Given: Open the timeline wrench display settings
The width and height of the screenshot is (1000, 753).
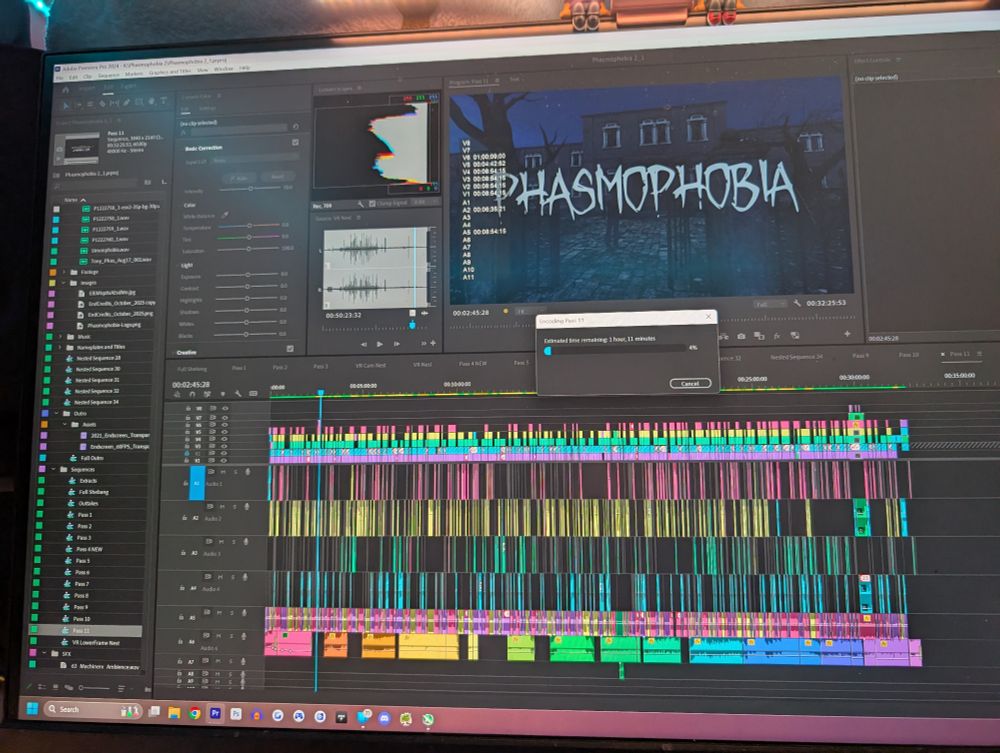Looking at the screenshot, I should click(238, 394).
